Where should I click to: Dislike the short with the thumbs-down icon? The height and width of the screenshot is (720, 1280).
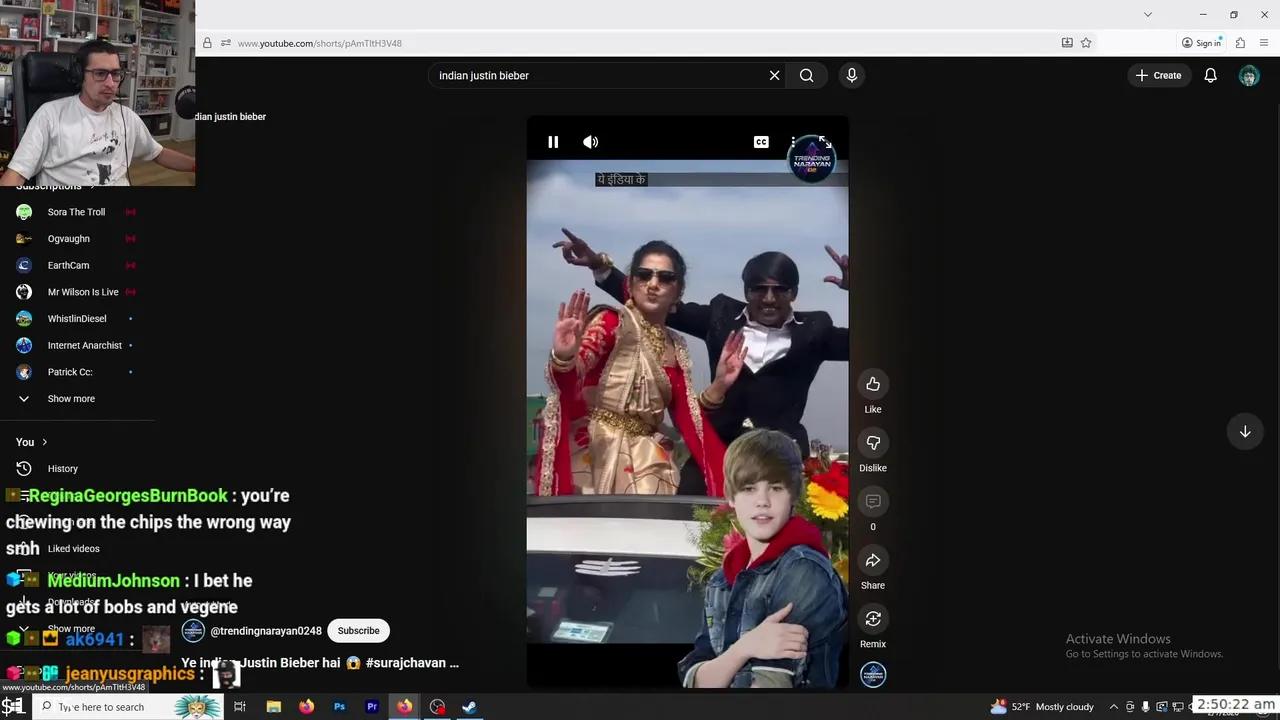pos(873,443)
